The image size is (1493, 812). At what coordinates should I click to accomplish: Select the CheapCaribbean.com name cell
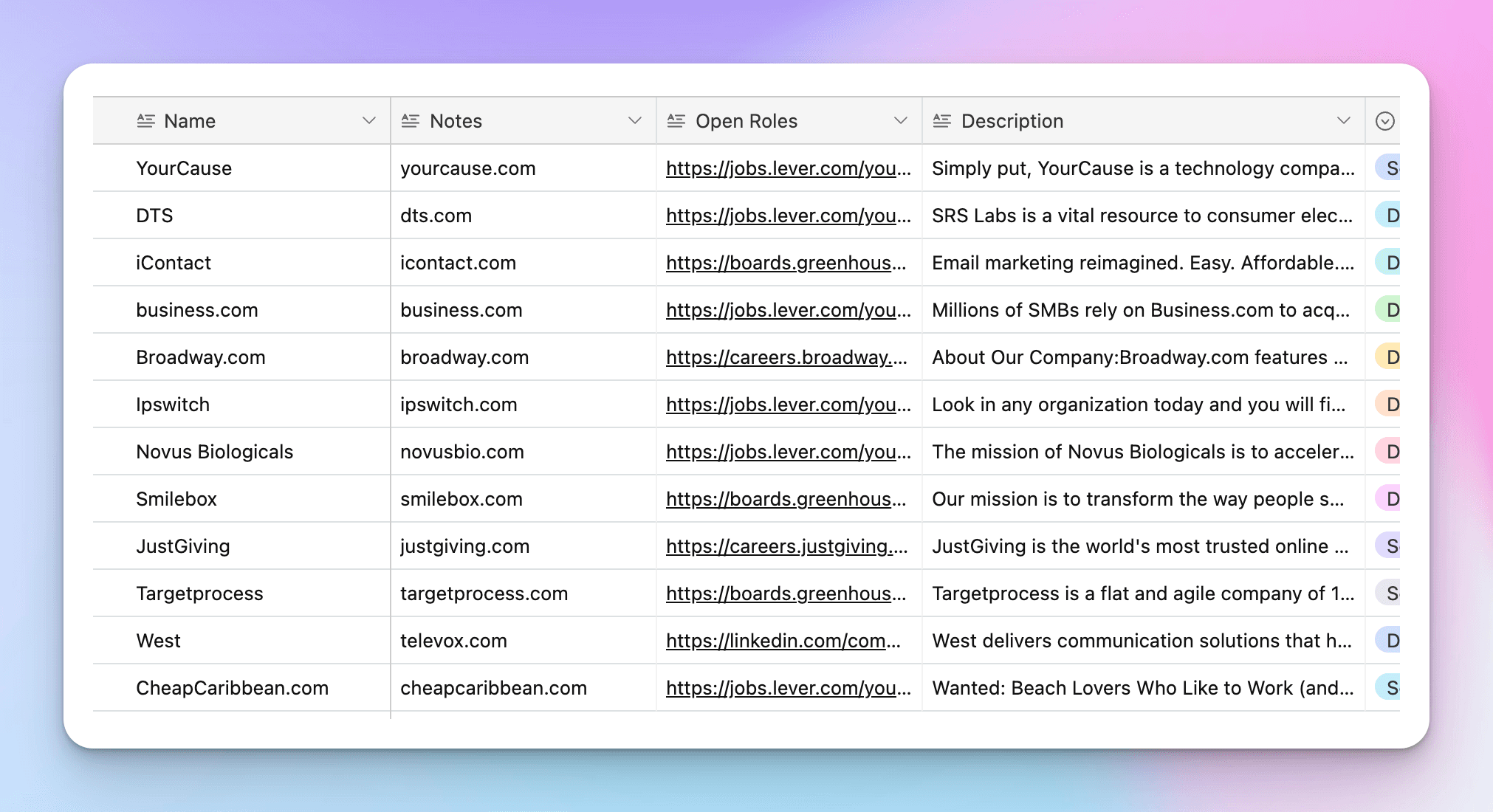[232, 688]
